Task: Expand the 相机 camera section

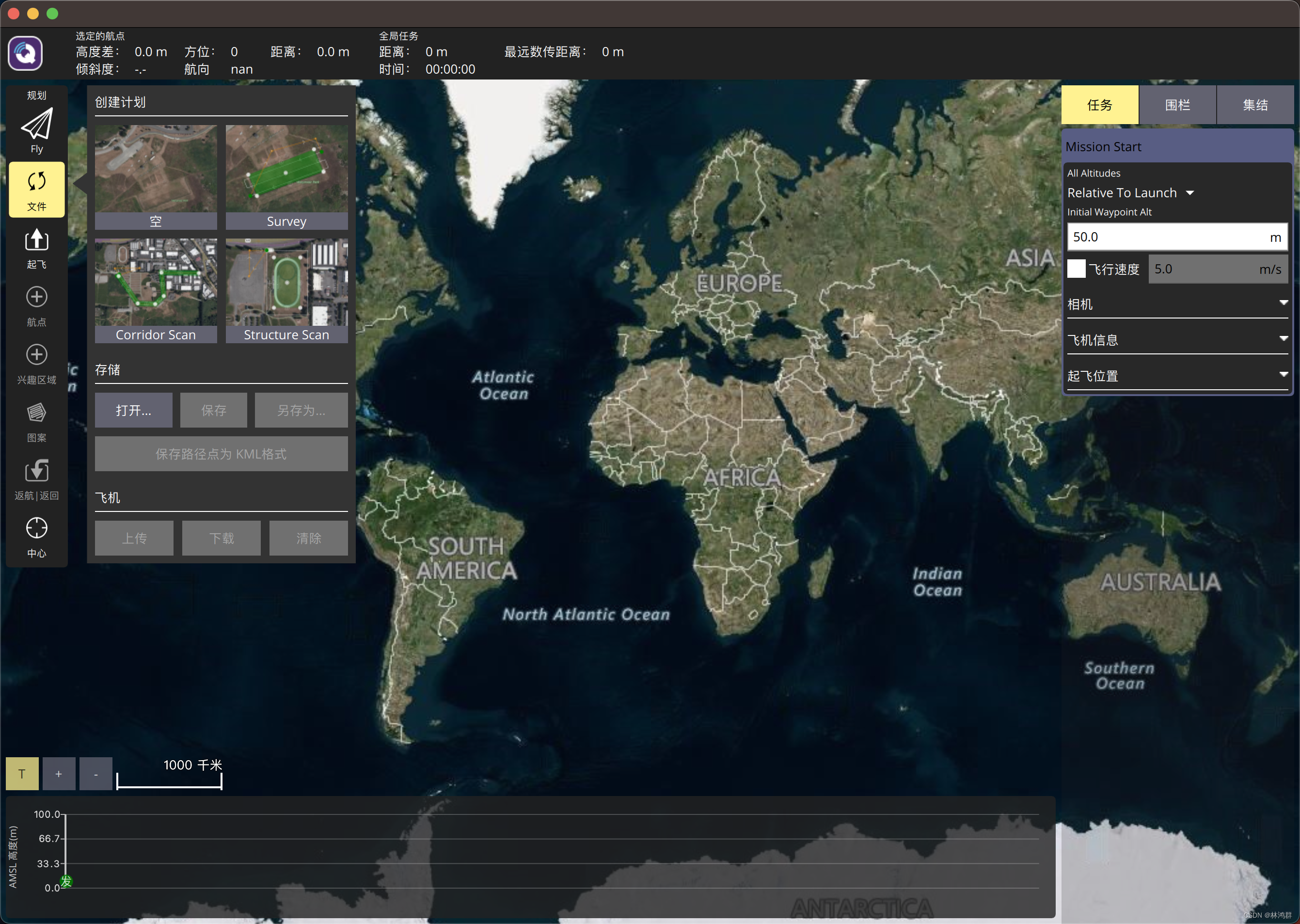Action: tap(1178, 304)
